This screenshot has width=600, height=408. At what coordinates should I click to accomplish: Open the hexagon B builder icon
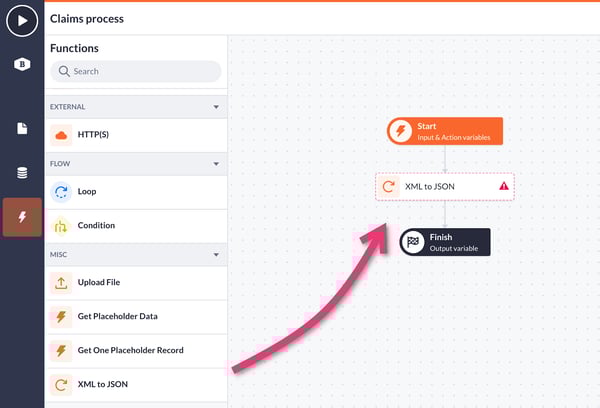[x=22, y=65]
